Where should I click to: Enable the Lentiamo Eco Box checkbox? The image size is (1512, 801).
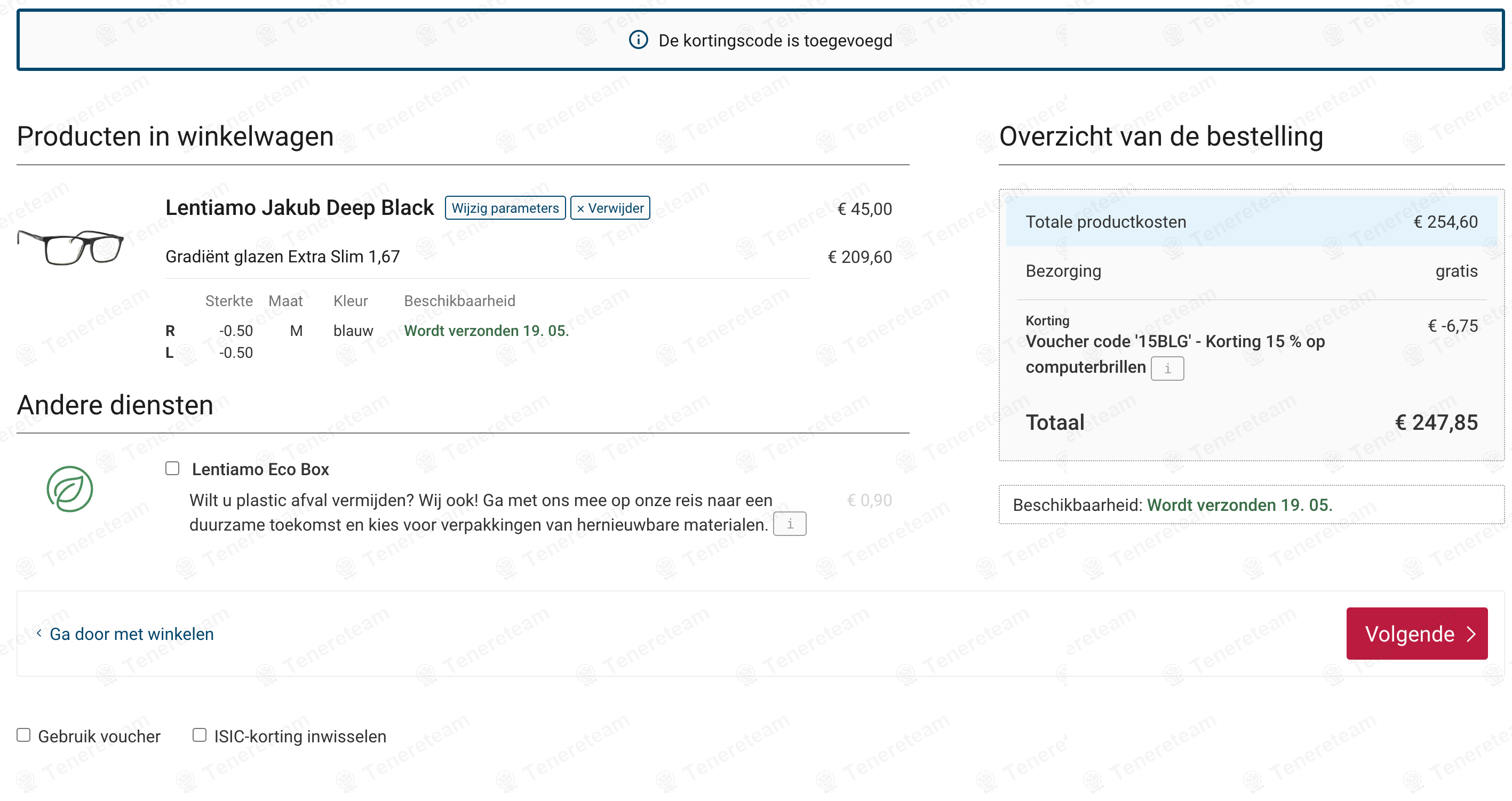click(x=172, y=468)
